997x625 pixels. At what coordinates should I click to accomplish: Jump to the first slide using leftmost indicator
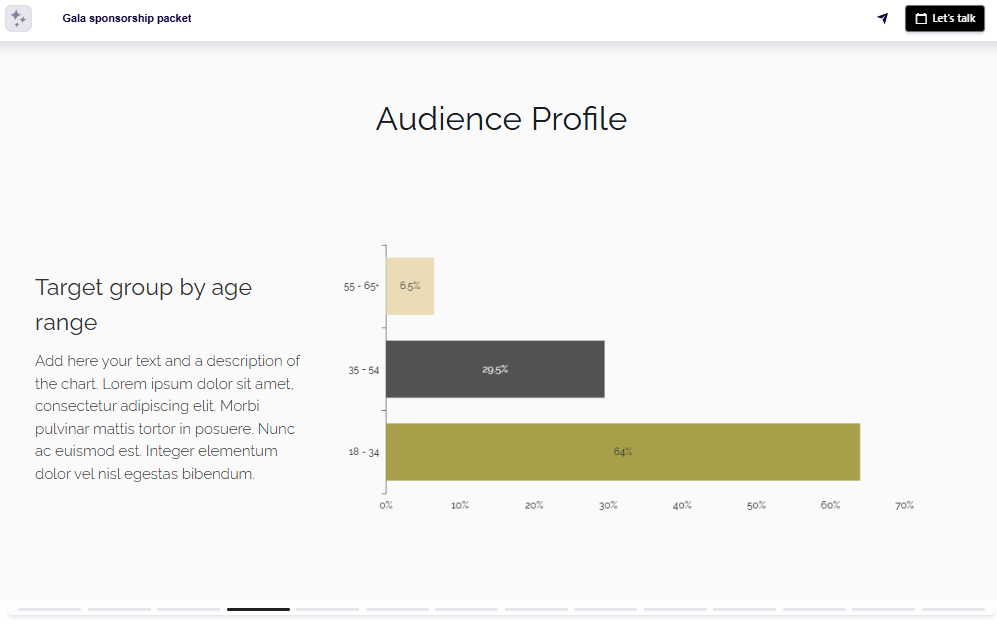tap(51, 608)
